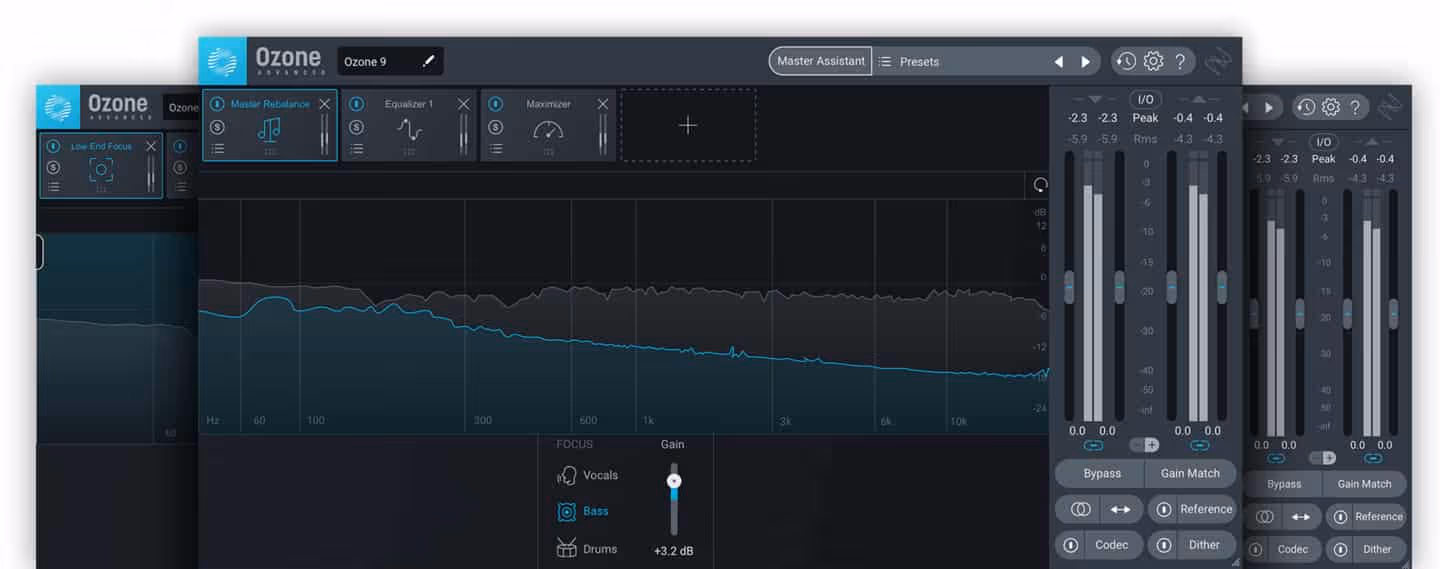
Task: Open settings gear in the right background window
Action: [x=1330, y=107]
